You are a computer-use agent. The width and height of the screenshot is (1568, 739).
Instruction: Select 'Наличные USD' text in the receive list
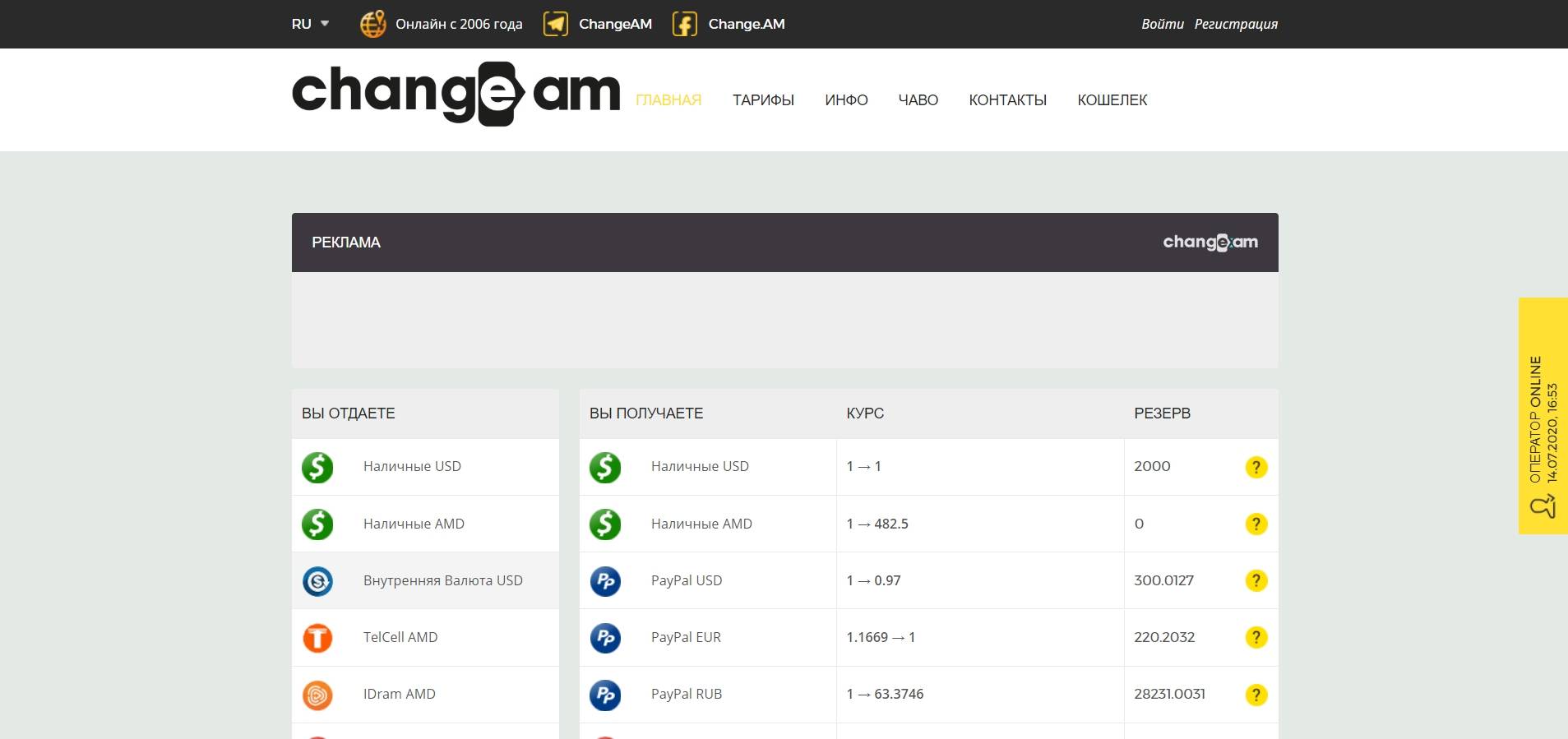click(x=700, y=466)
